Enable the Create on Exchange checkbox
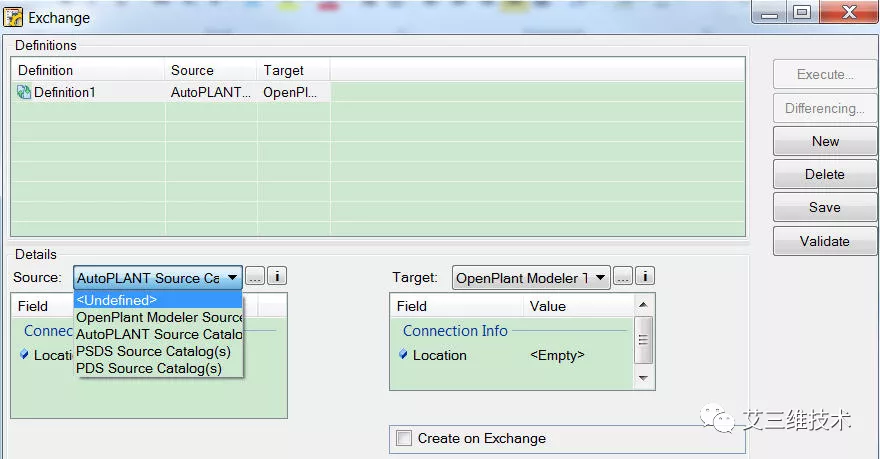Image resolution: width=880 pixels, height=459 pixels. tap(404, 438)
